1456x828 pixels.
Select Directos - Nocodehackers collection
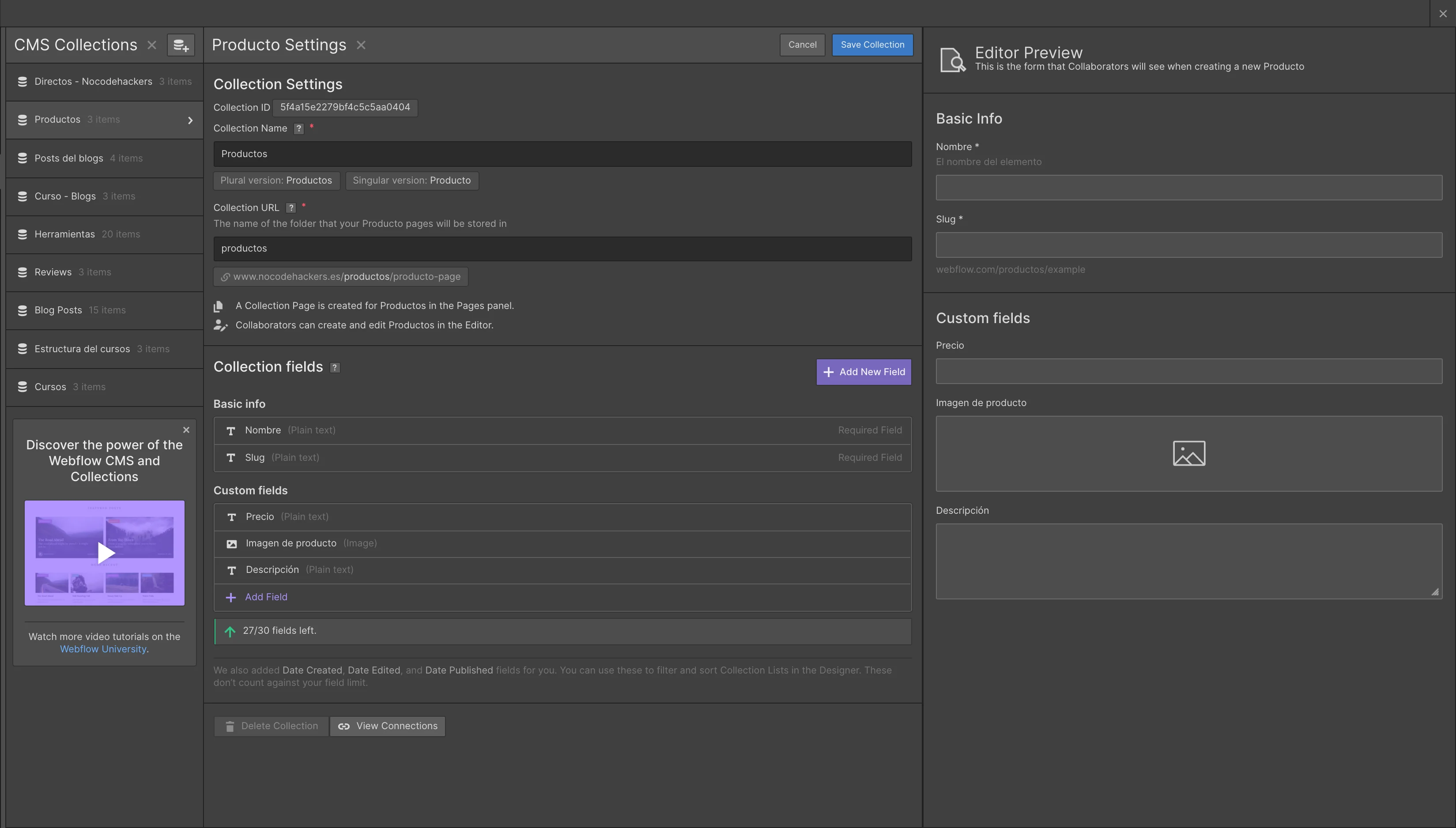pos(93,81)
